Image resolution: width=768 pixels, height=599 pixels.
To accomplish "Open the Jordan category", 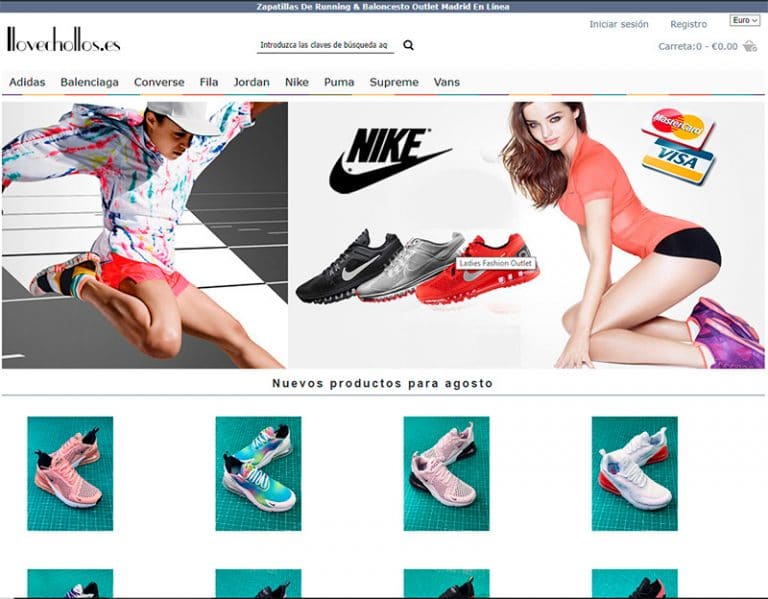I will pos(251,82).
